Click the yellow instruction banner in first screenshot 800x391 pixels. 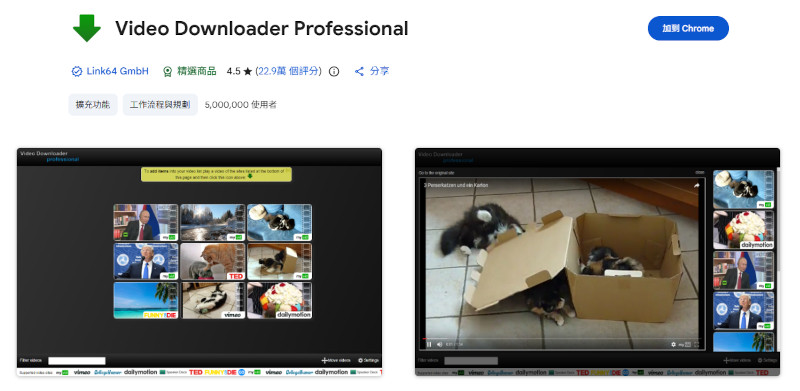216,174
